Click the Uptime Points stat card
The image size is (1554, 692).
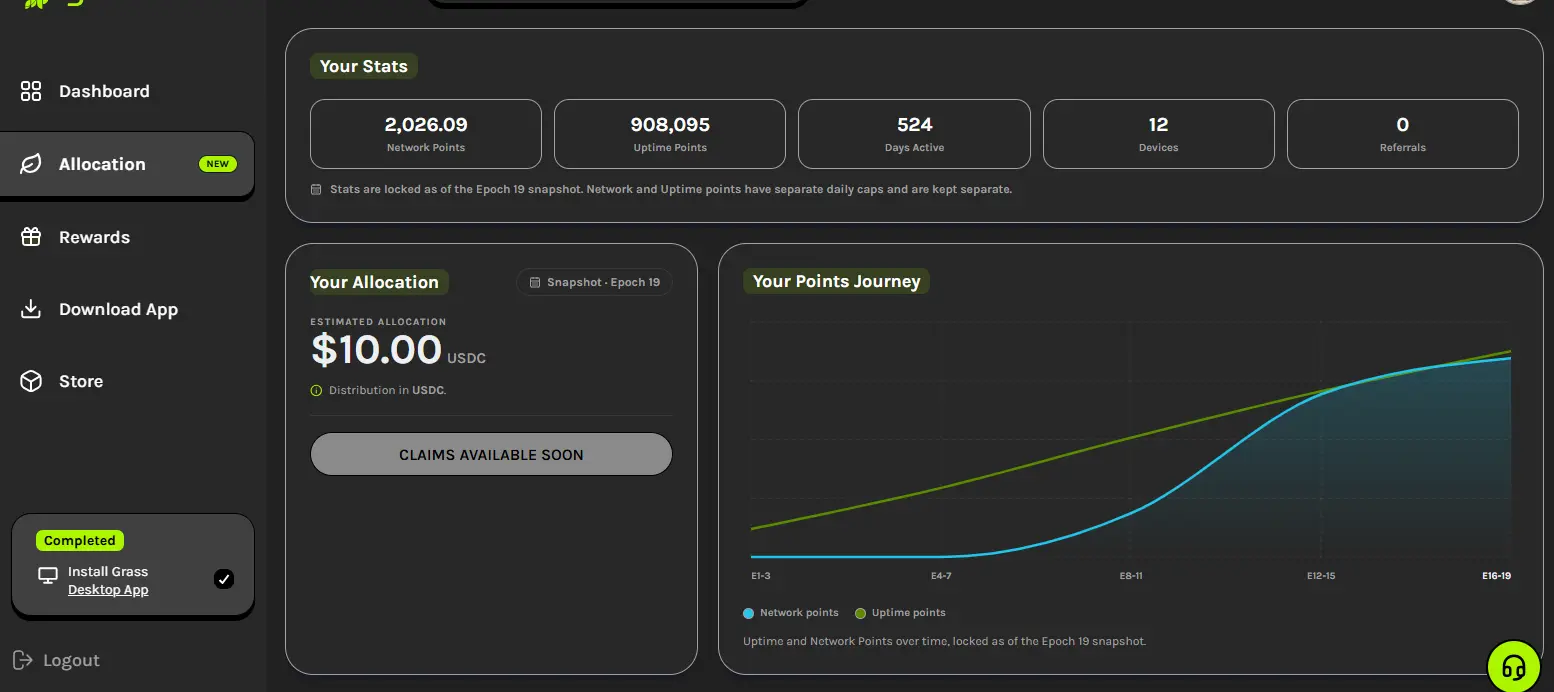[x=670, y=134]
